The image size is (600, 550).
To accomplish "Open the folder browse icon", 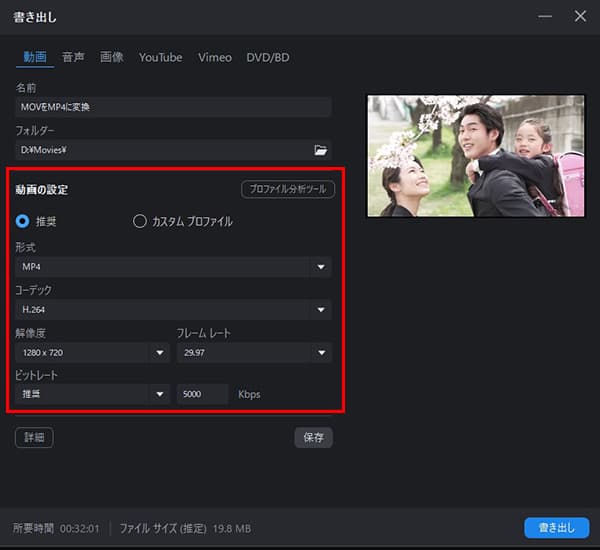I will pyautogui.click(x=320, y=150).
